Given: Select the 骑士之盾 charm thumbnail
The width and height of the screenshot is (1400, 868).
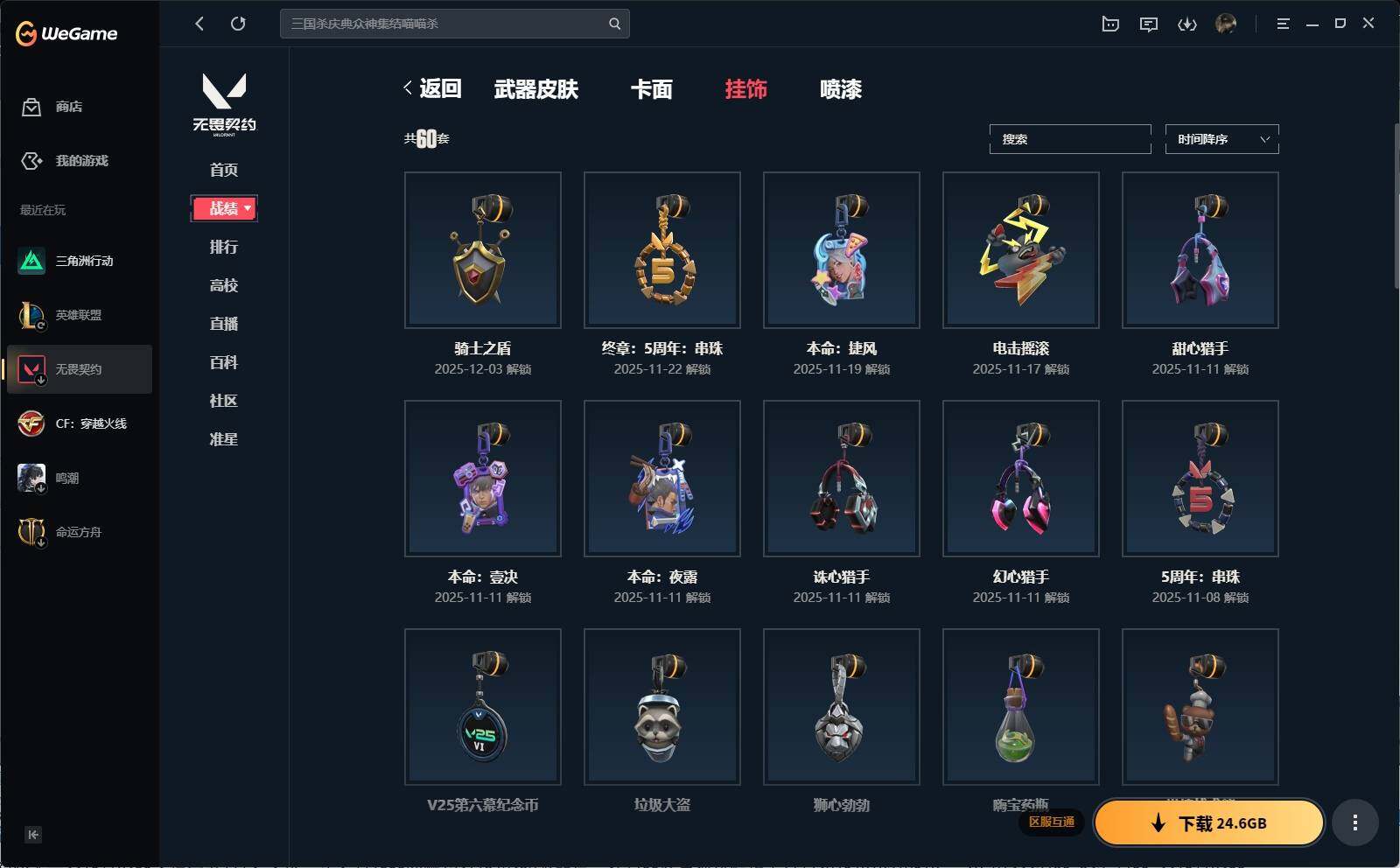Looking at the screenshot, I should 483,250.
